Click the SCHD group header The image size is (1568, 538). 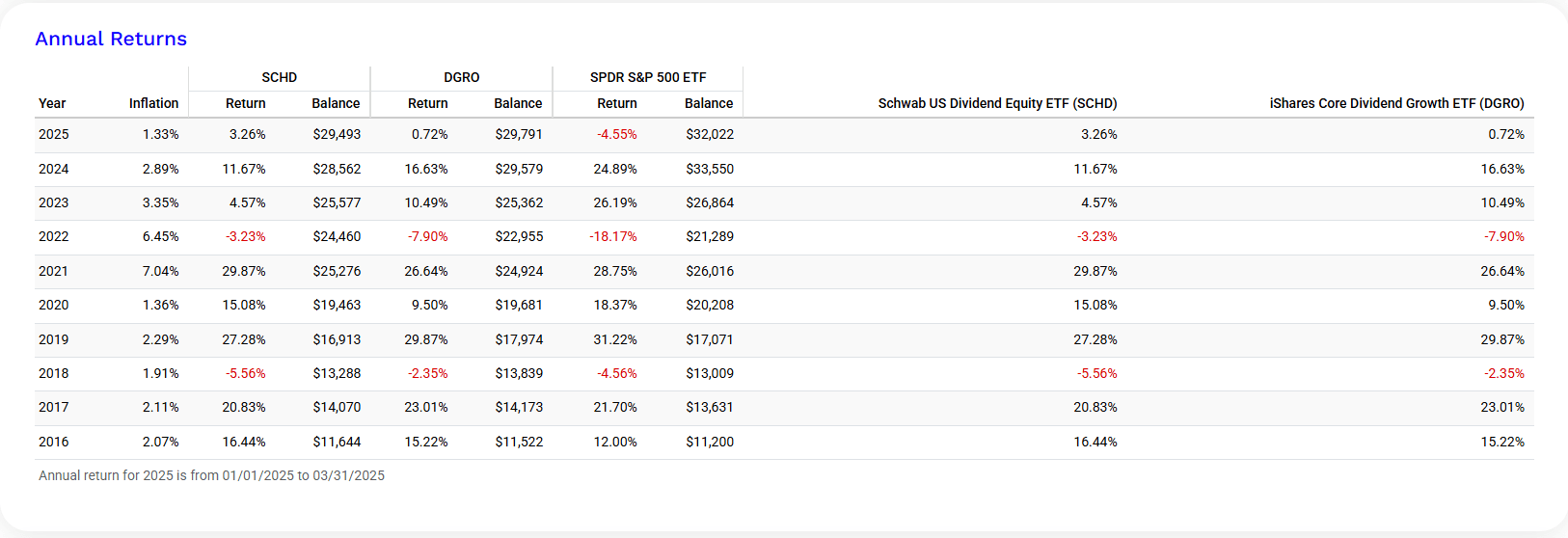tap(280, 77)
